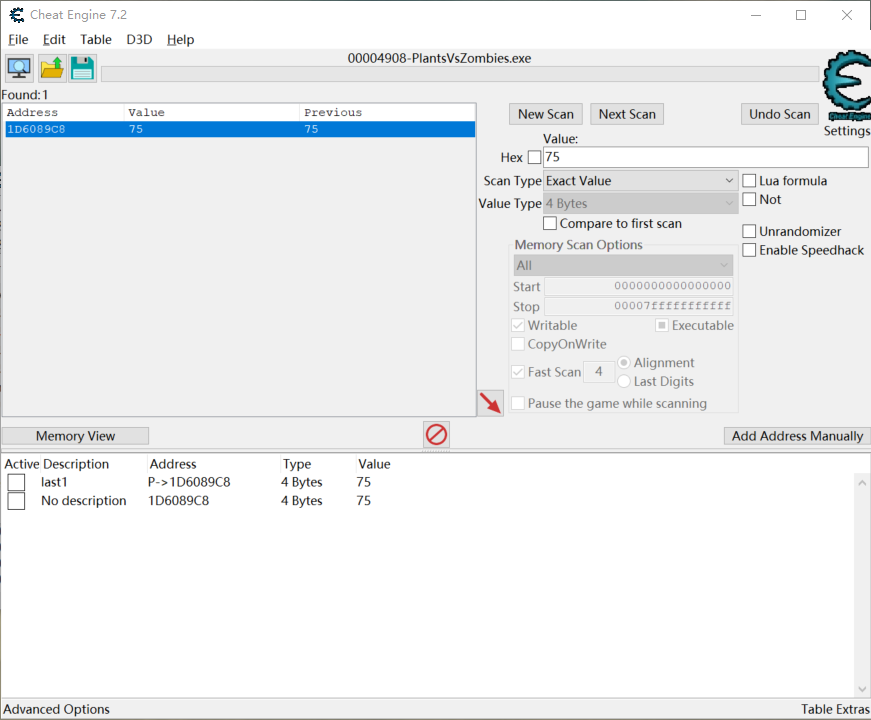Viewport: 871px width, 720px height.
Task: Click Add Address Manually button
Action: click(x=797, y=436)
